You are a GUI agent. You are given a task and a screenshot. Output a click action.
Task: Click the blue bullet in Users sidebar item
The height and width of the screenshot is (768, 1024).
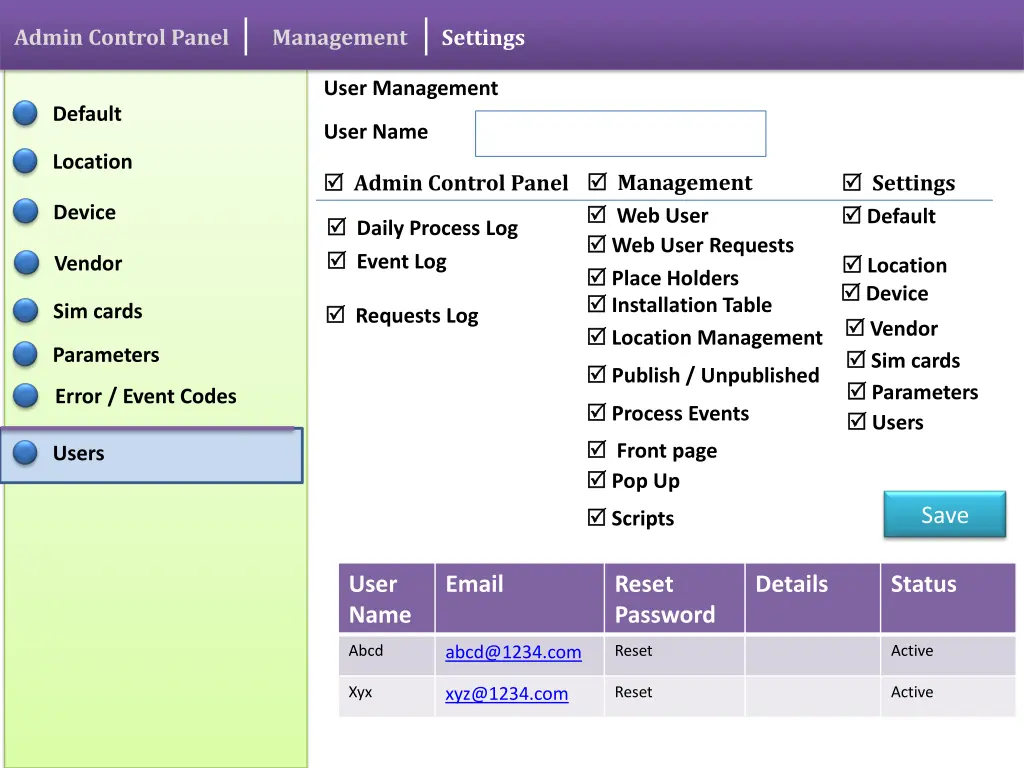(26, 454)
